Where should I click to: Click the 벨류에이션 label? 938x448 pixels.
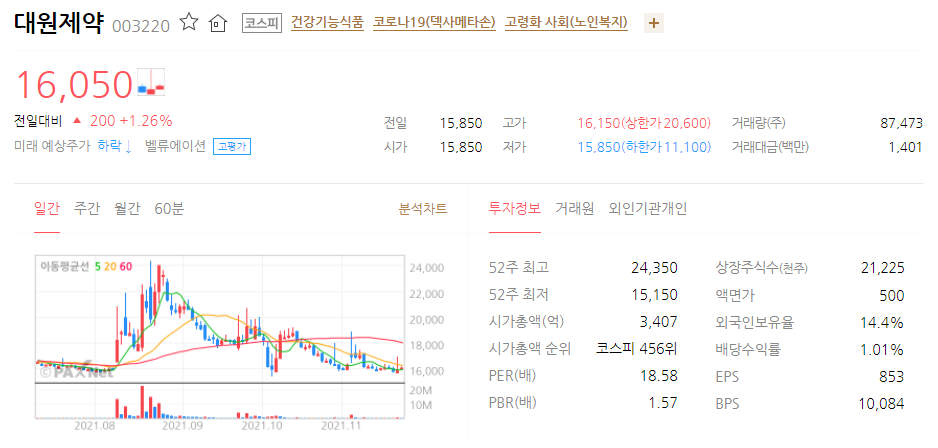[x=175, y=146]
